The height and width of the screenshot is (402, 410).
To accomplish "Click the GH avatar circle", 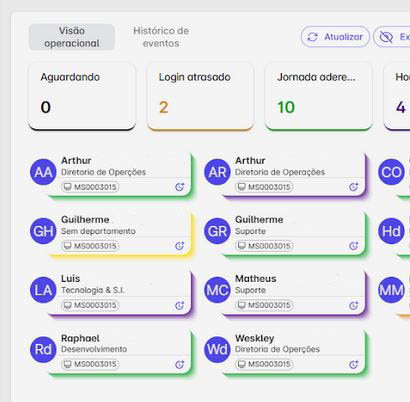I will (x=43, y=231).
